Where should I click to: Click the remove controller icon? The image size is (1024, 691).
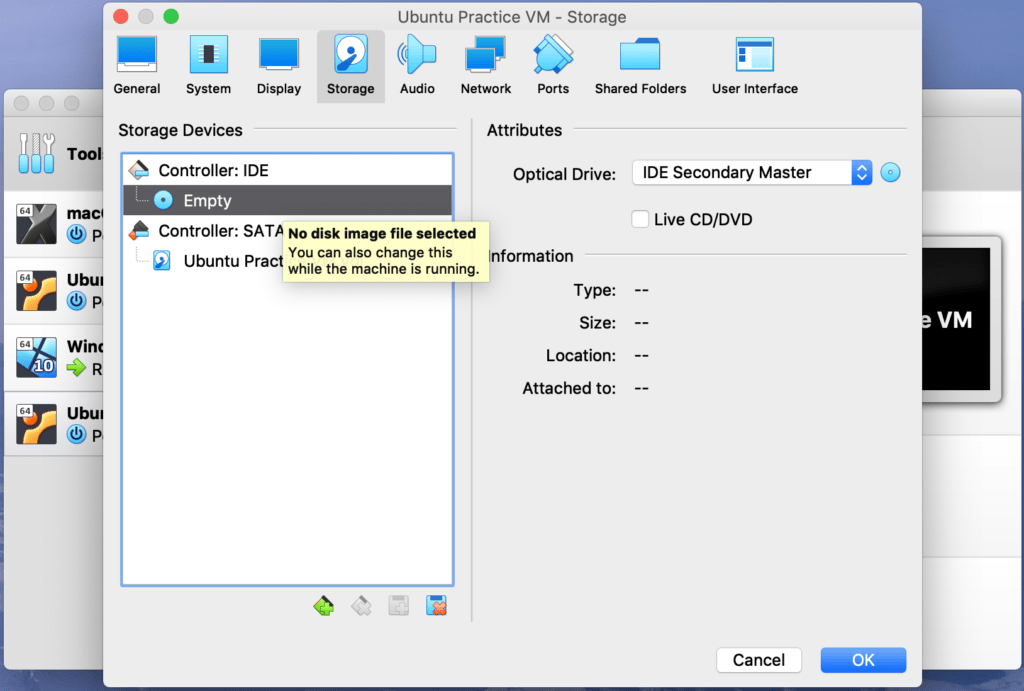pyautogui.click(x=361, y=606)
